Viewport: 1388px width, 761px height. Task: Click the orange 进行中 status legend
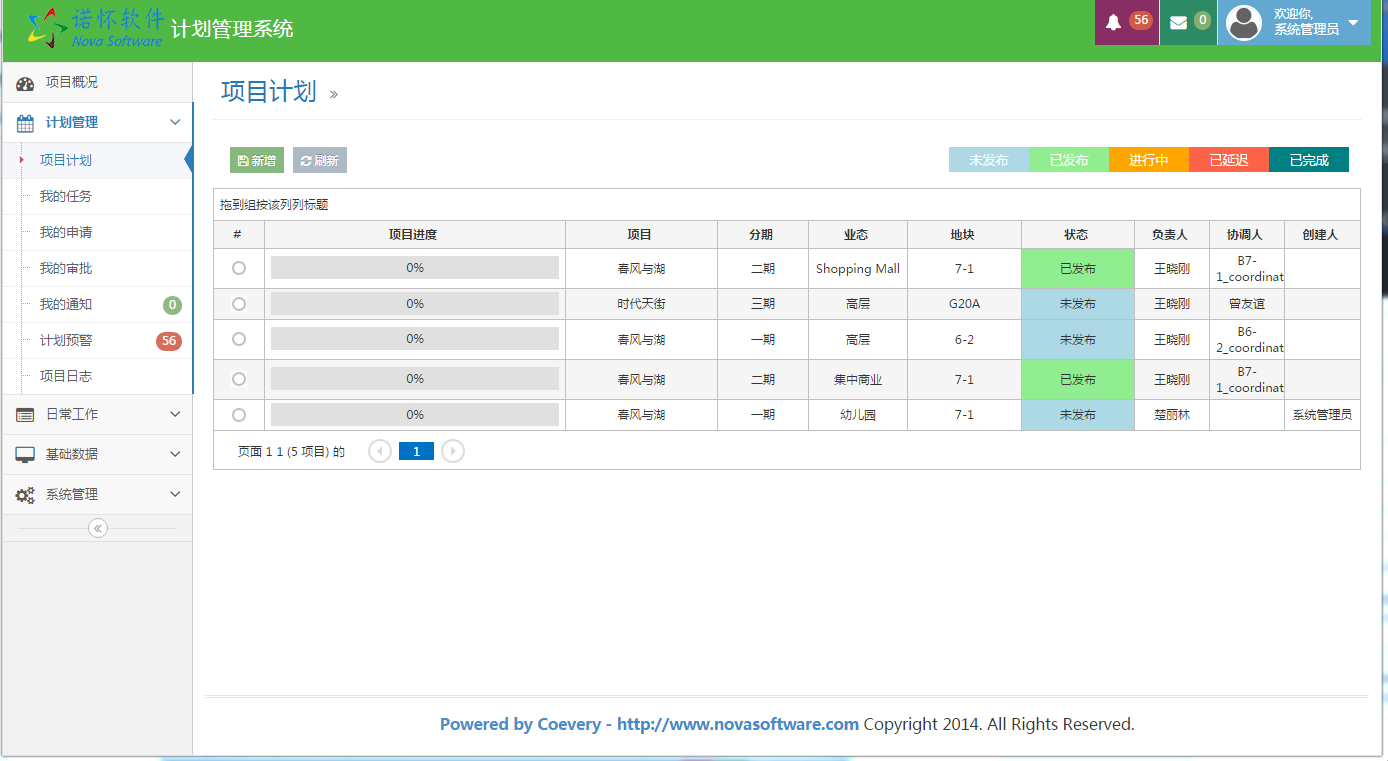pyautogui.click(x=1148, y=160)
